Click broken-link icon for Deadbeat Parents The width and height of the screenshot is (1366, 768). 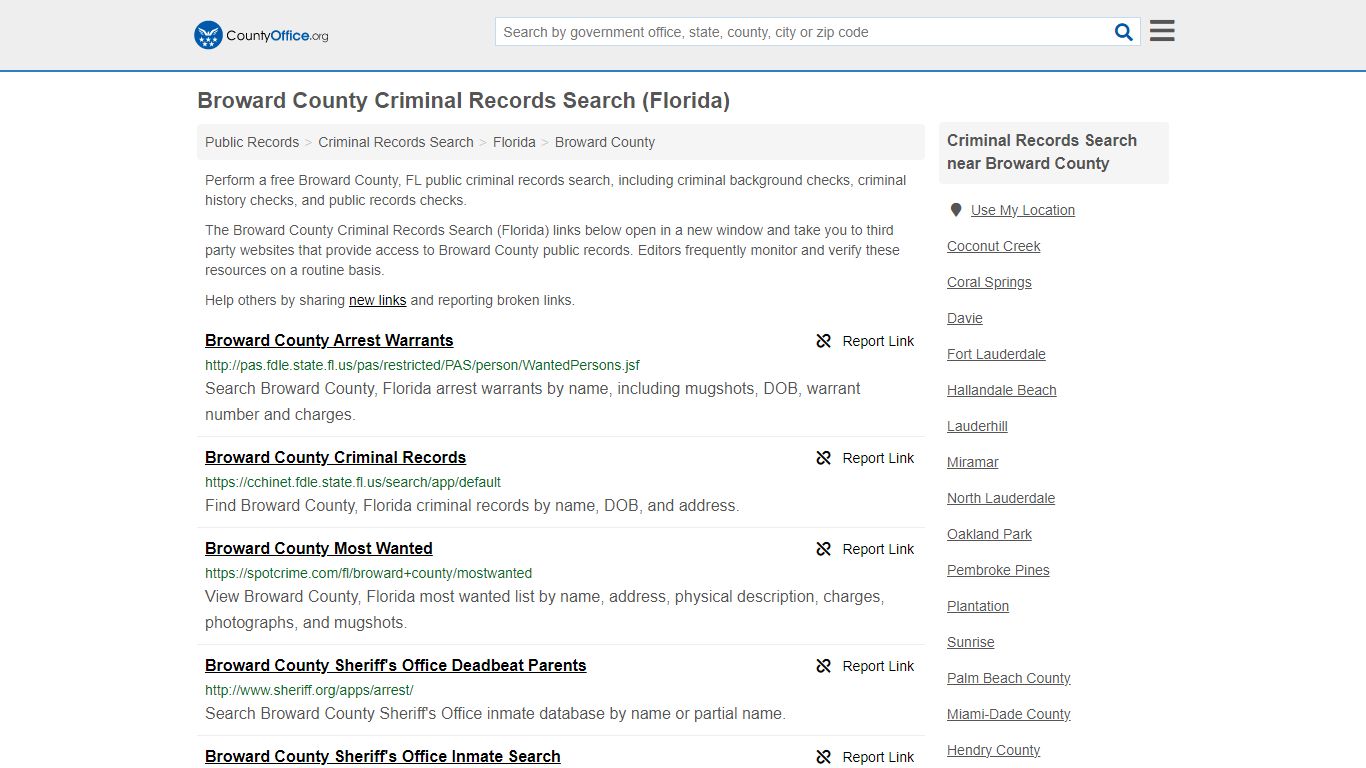tap(824, 666)
